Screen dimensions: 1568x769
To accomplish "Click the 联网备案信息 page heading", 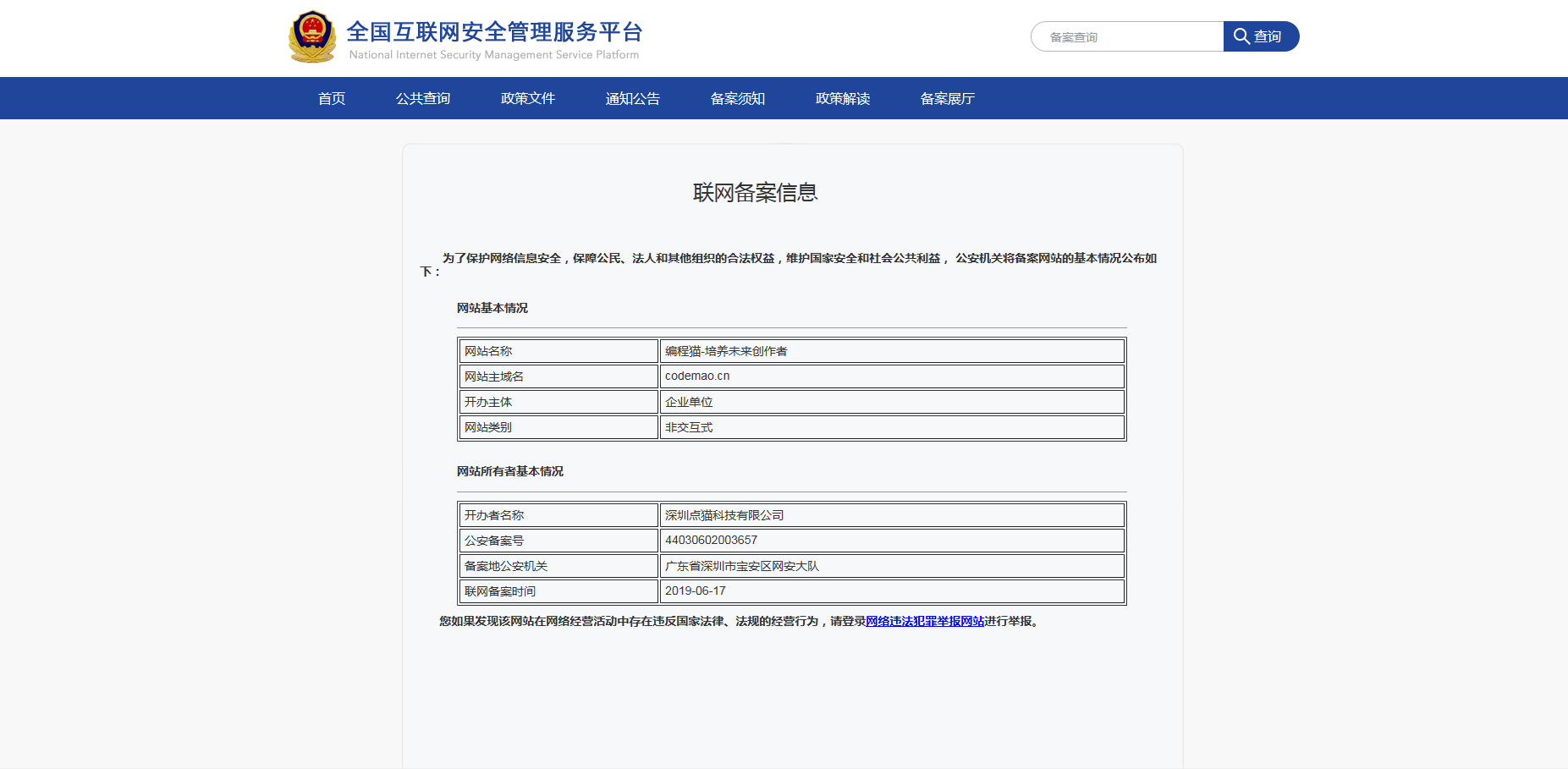I will point(756,193).
